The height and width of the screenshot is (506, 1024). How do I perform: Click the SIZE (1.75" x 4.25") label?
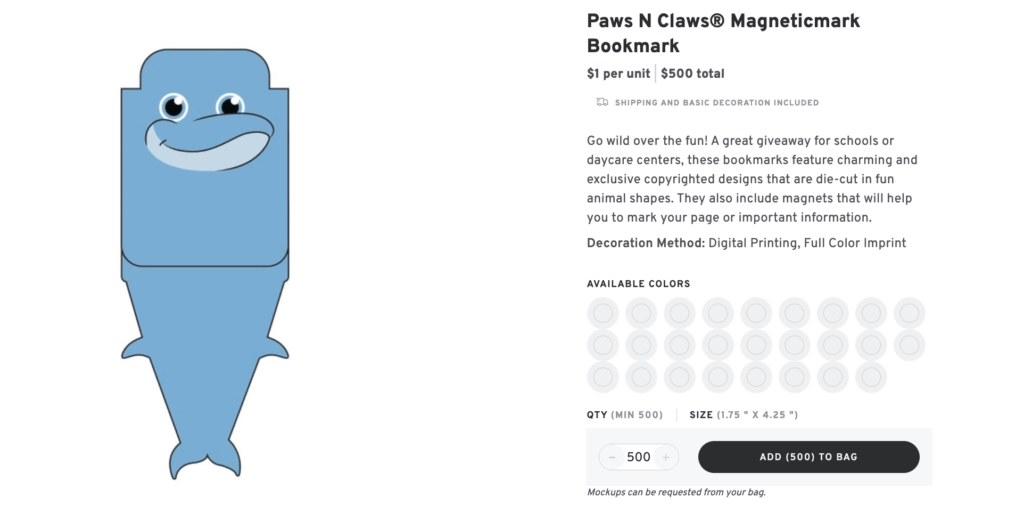click(743, 415)
